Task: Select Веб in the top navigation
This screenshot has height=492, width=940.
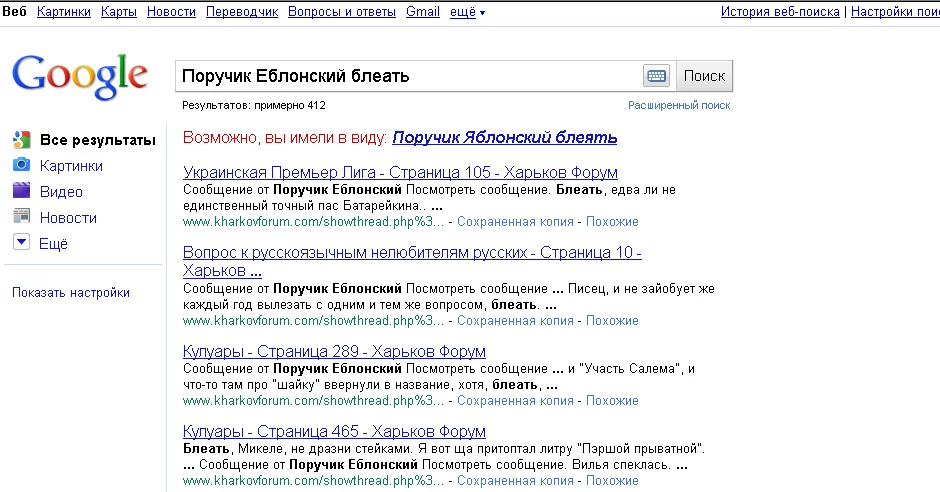Action: (x=14, y=11)
